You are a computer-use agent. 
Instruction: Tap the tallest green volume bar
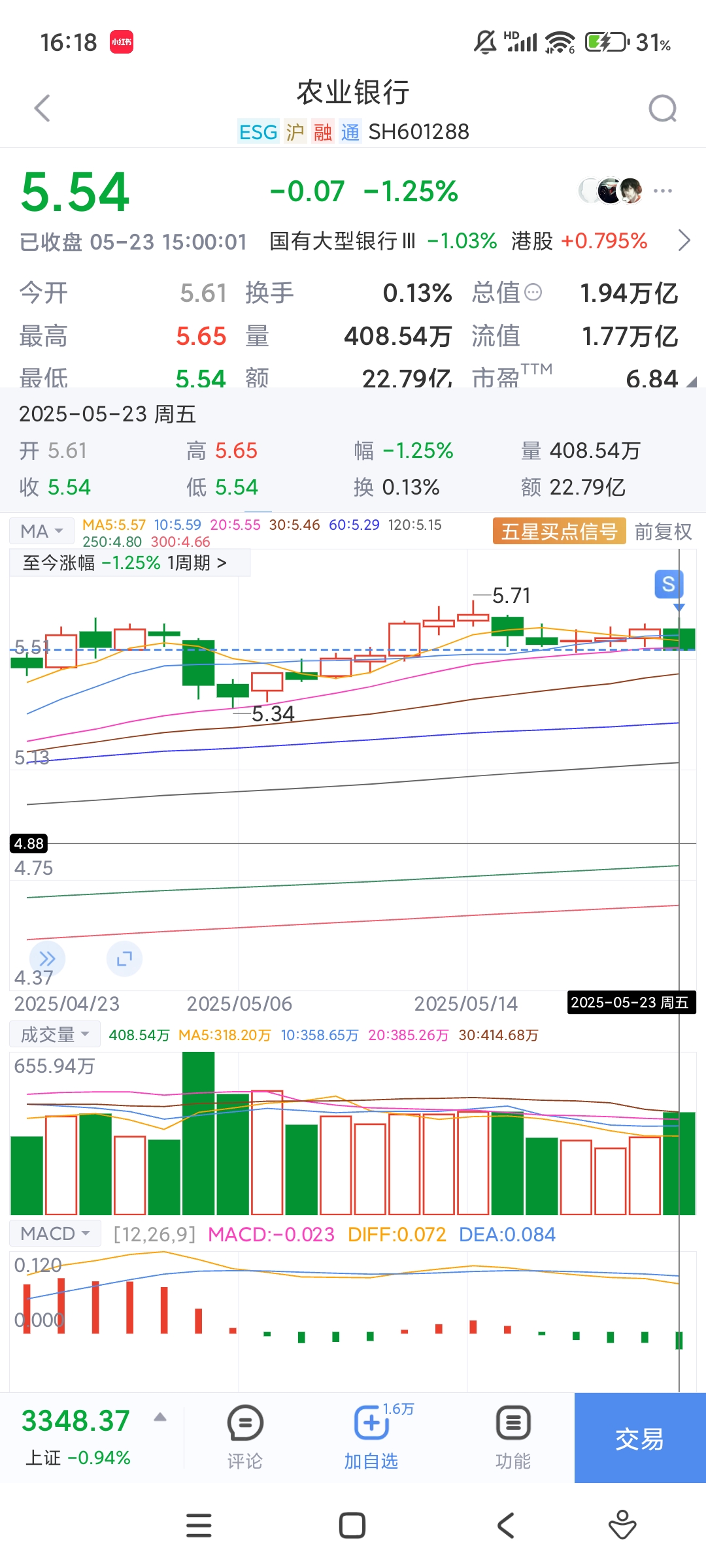[x=199, y=1133]
